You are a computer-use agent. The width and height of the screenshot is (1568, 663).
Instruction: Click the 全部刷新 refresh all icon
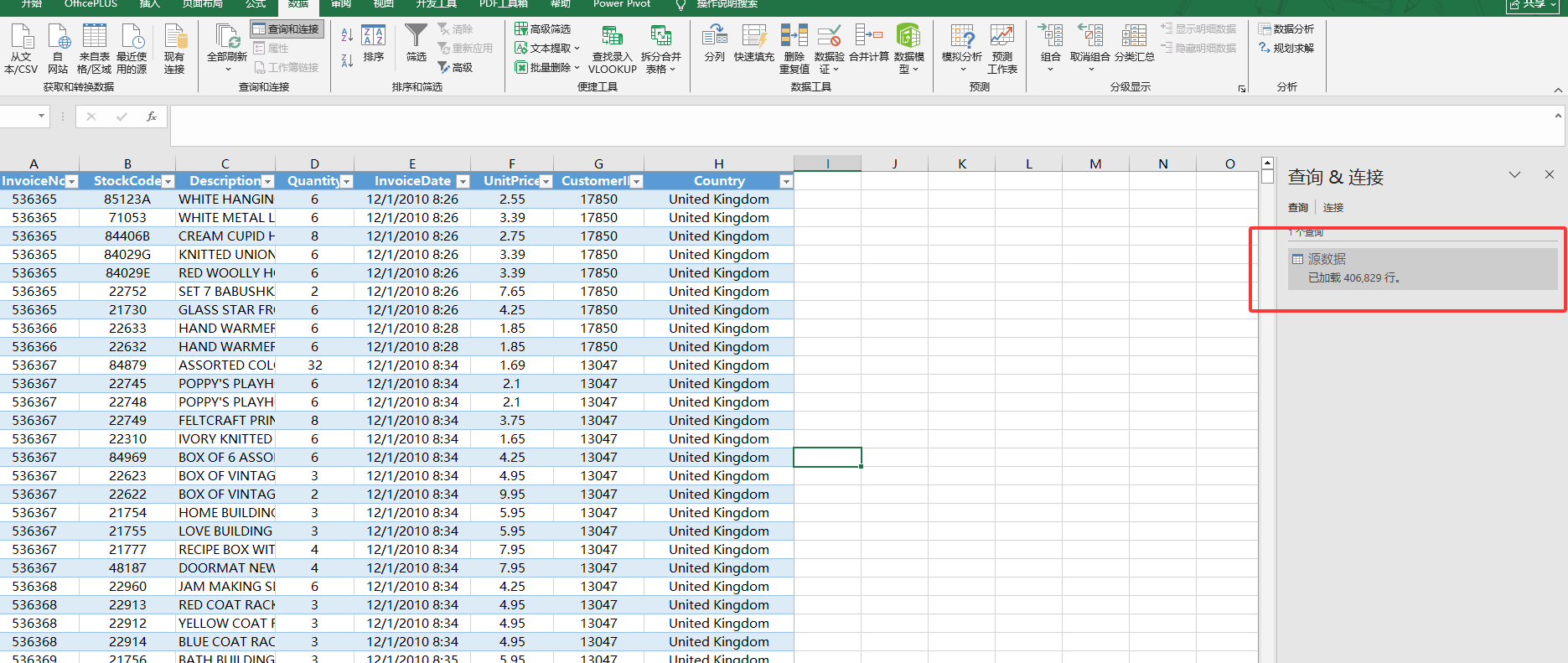[x=227, y=49]
